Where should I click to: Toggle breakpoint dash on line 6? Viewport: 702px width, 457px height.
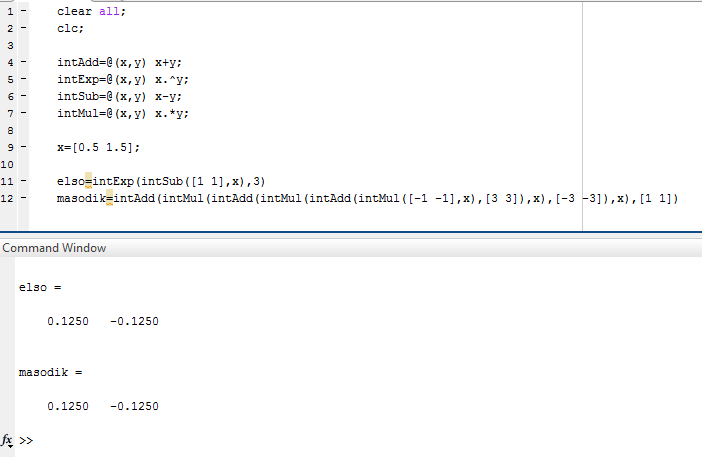23,96
